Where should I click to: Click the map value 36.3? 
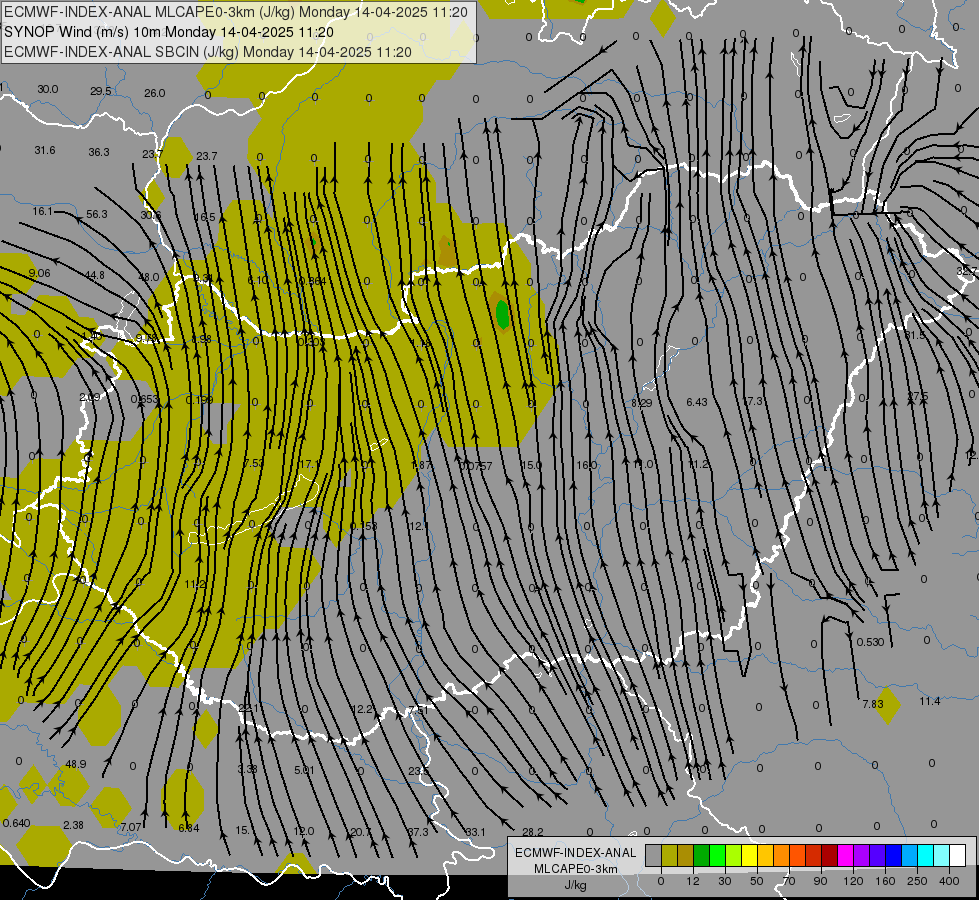(99, 152)
